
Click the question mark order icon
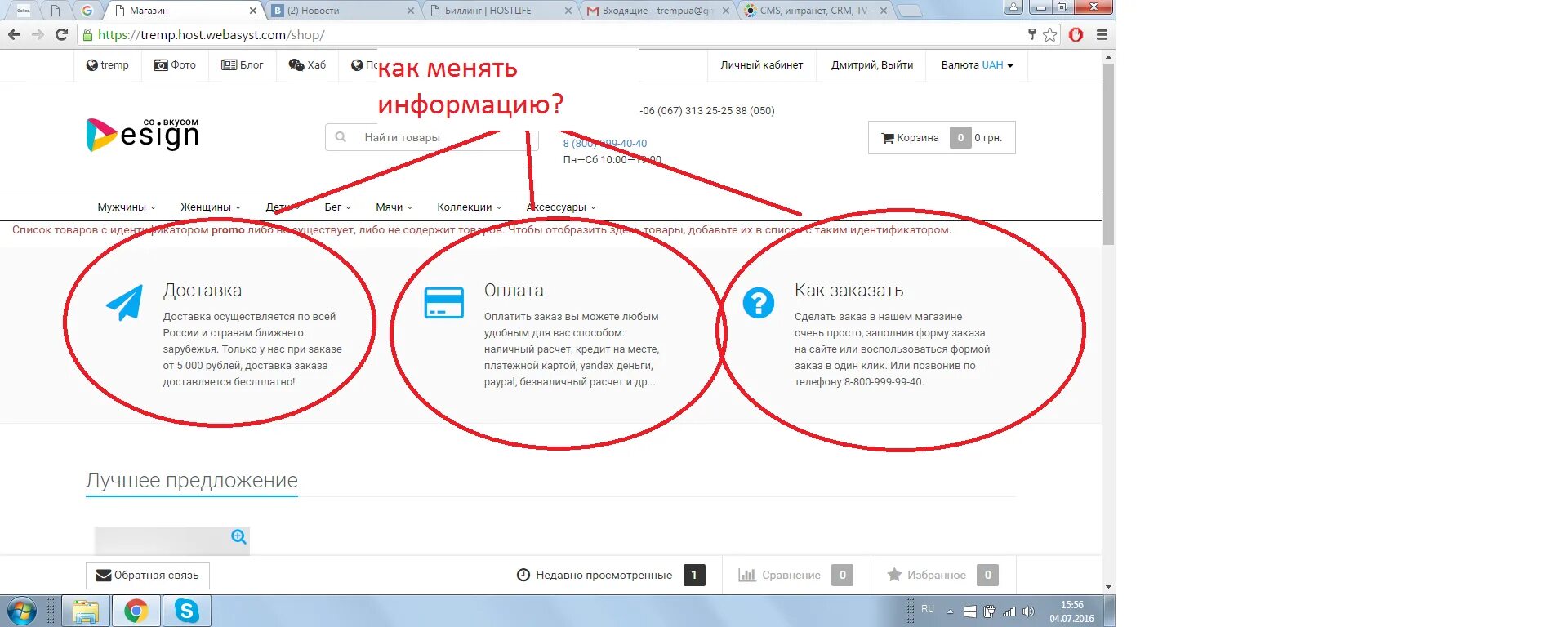tap(759, 303)
